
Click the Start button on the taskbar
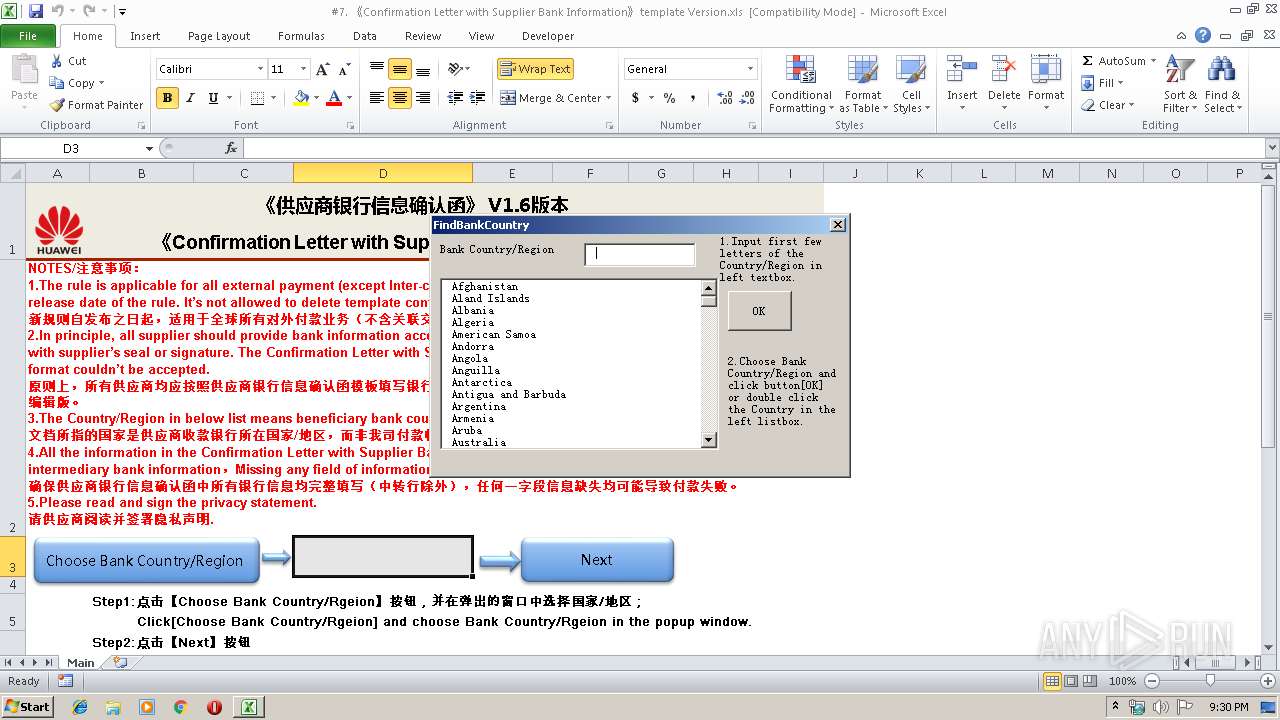[x=27, y=706]
